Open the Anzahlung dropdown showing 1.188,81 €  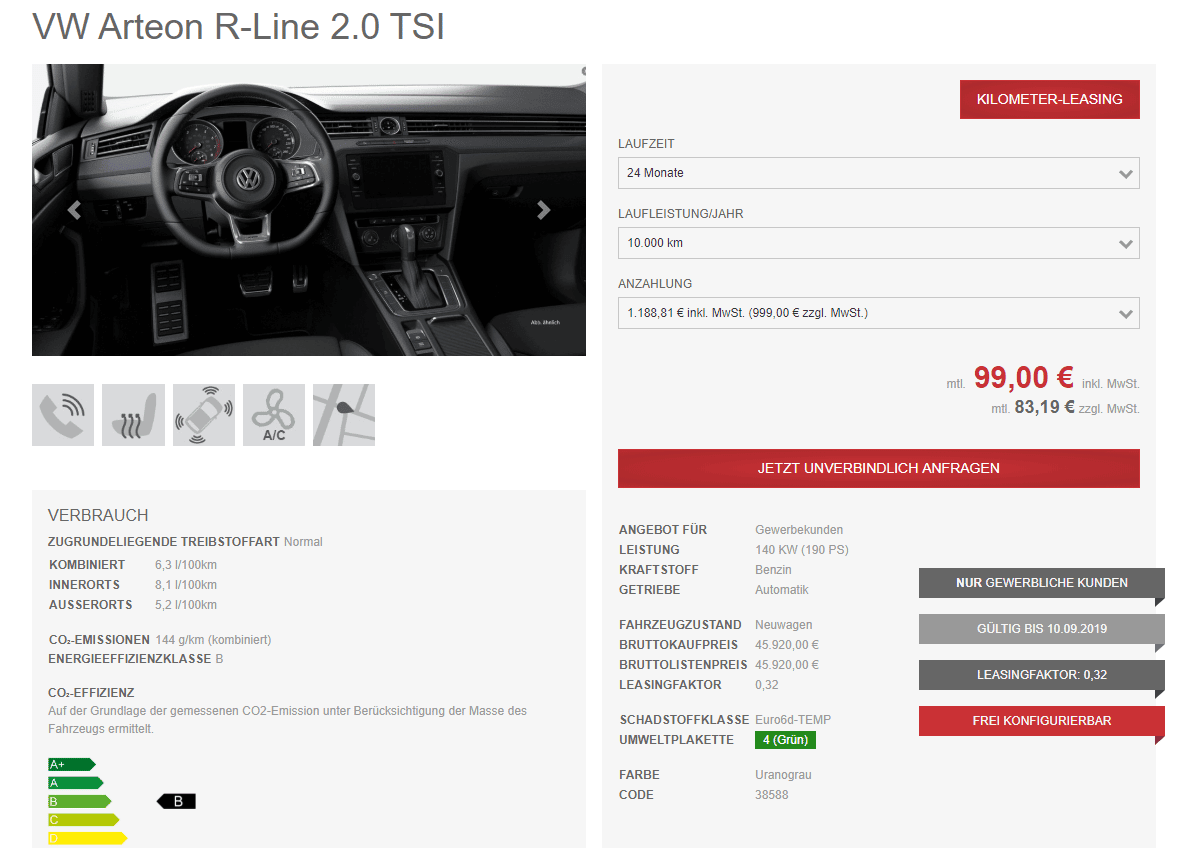(878, 313)
